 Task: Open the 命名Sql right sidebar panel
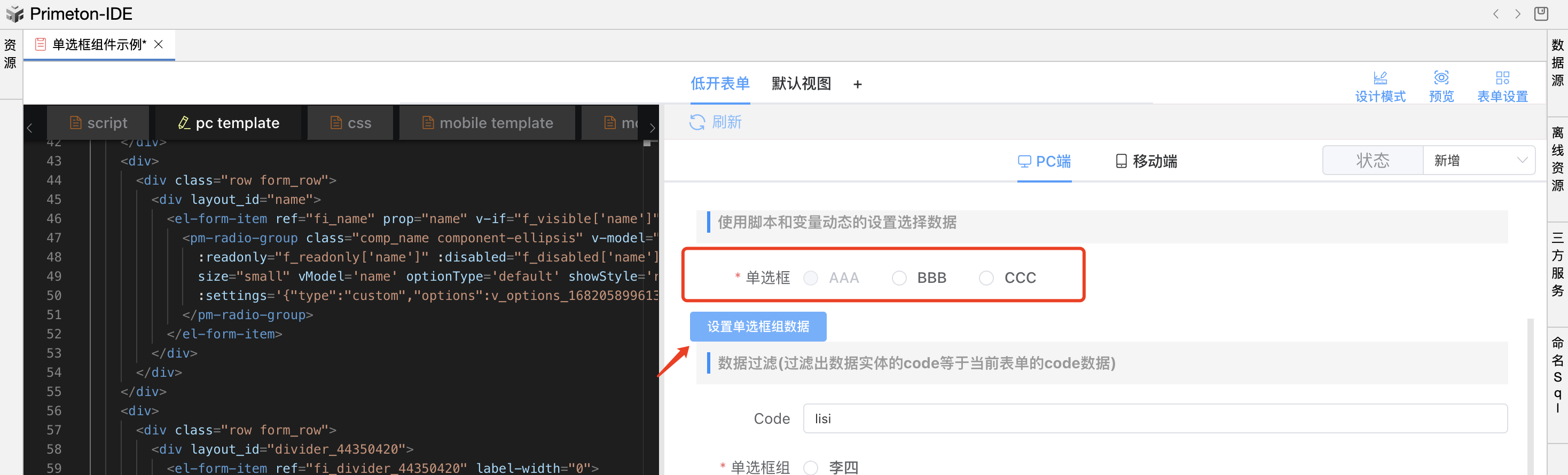click(1558, 374)
